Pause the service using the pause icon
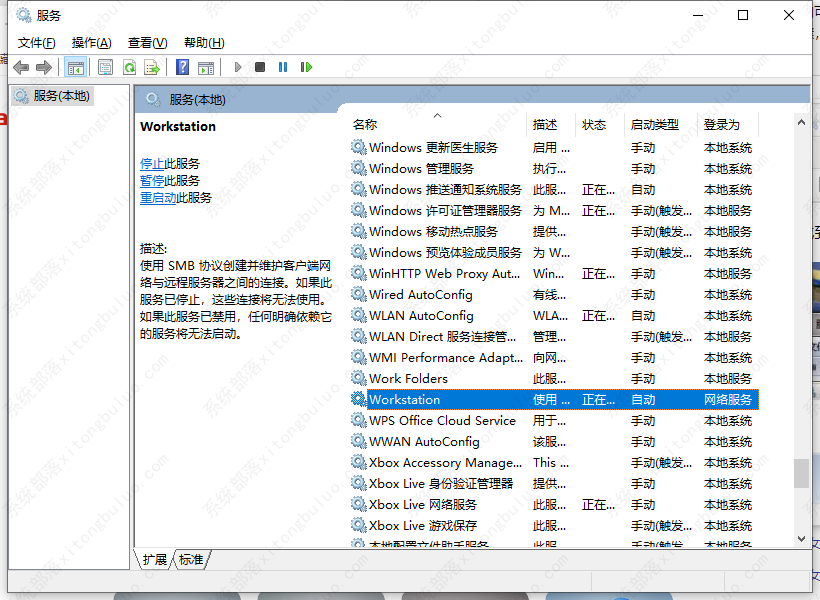This screenshot has width=820, height=600. point(282,66)
